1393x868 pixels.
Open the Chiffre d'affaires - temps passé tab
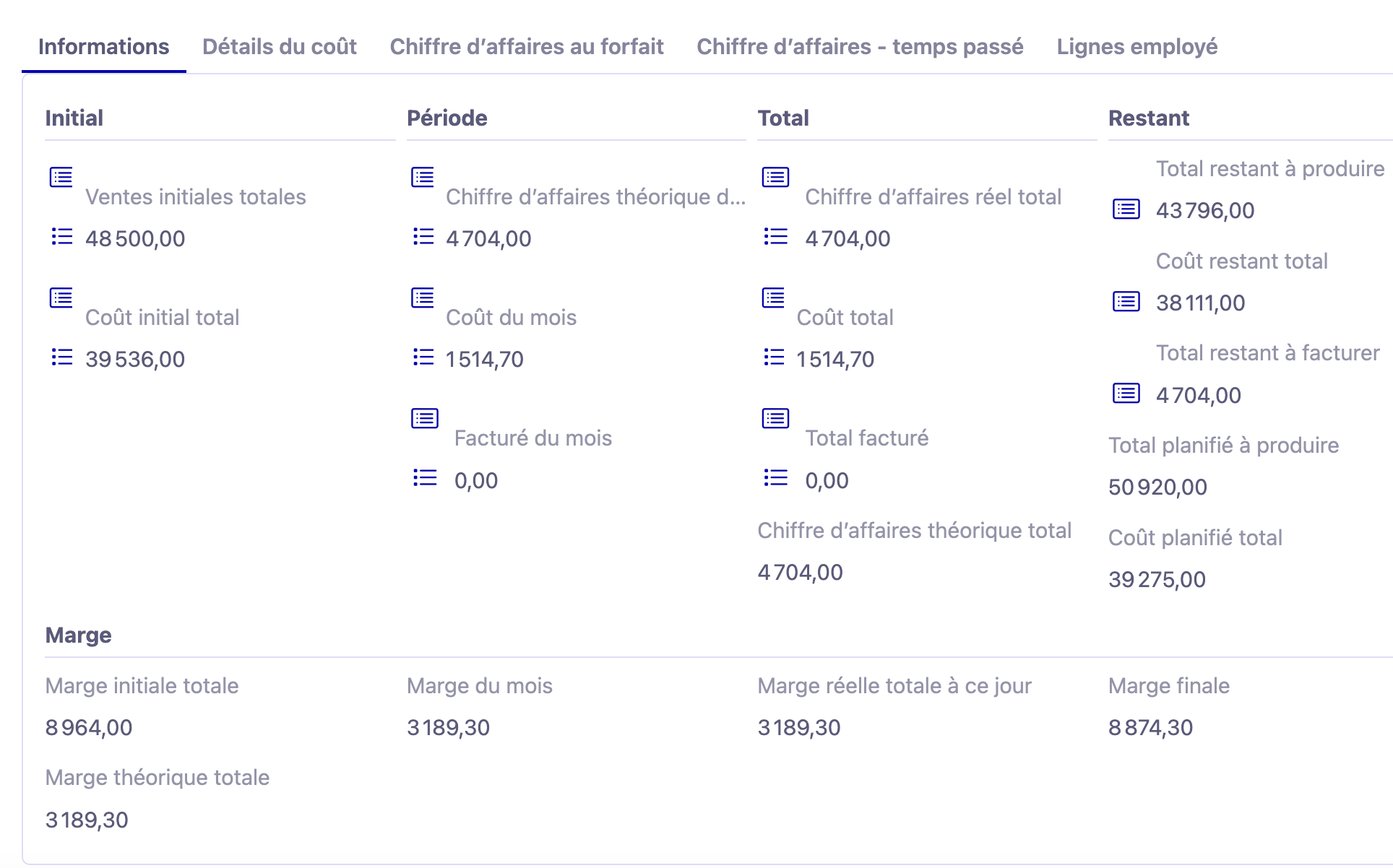[860, 46]
